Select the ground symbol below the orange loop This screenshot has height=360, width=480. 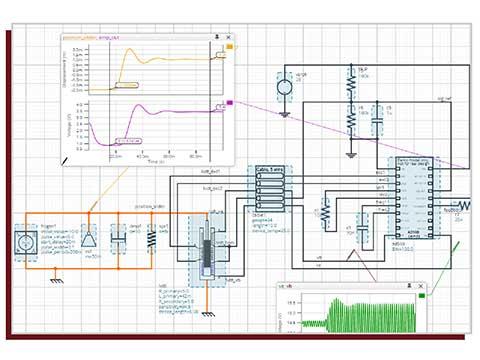click(56, 281)
